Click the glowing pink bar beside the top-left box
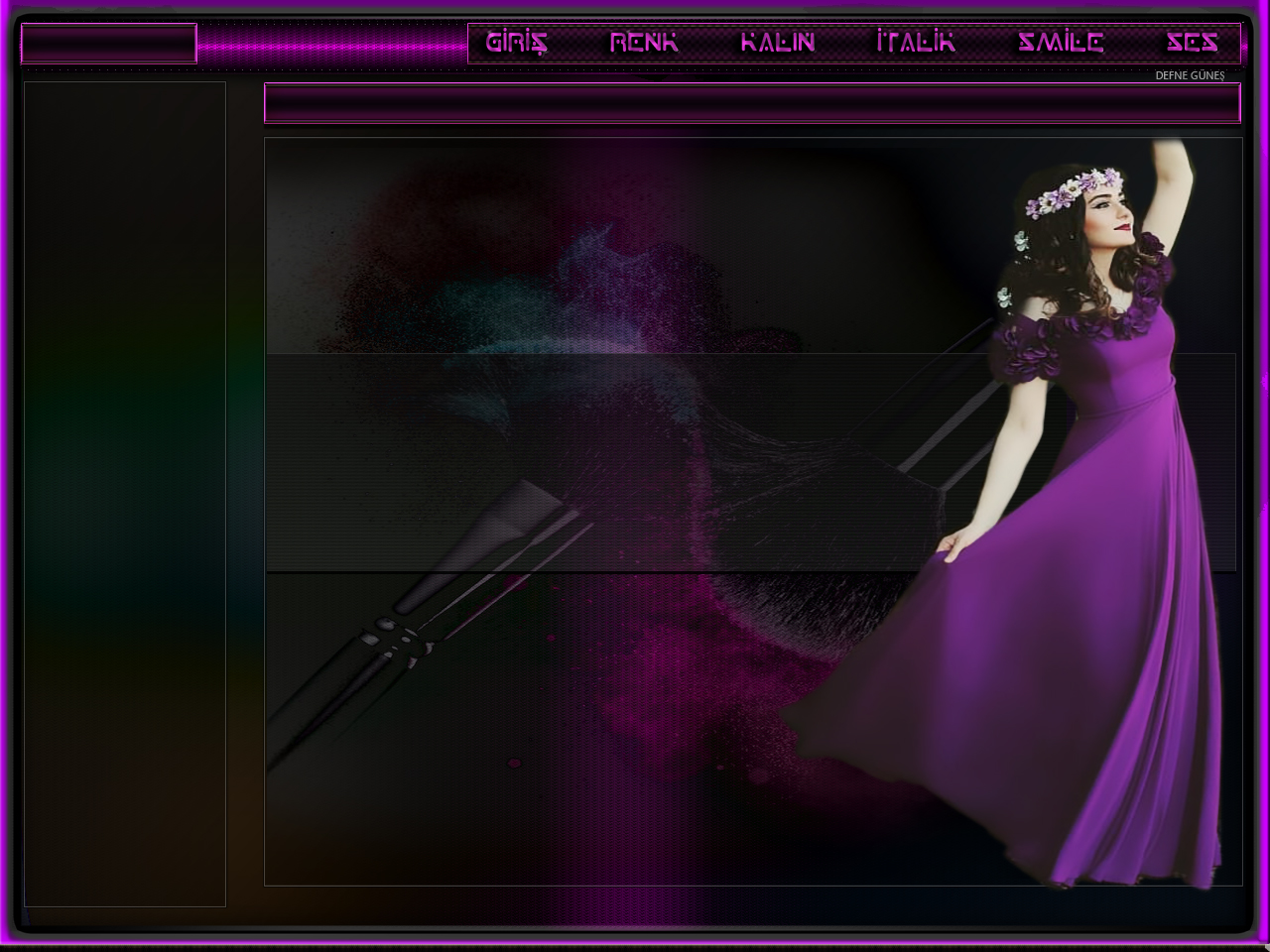1270x952 pixels. [x=330, y=46]
